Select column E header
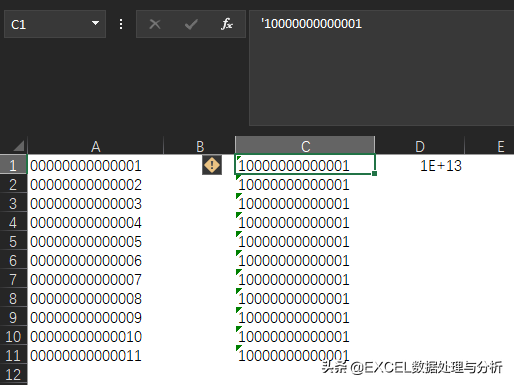 coord(489,146)
